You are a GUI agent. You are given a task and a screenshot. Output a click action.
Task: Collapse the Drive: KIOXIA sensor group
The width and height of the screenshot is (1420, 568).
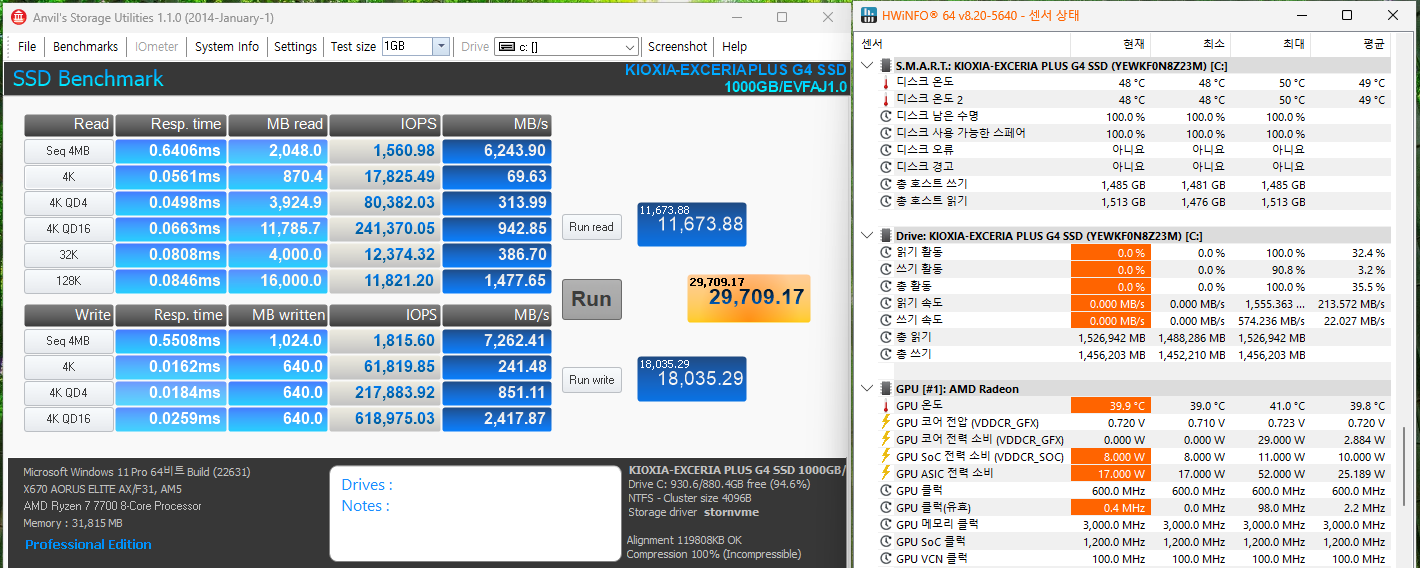pos(866,235)
